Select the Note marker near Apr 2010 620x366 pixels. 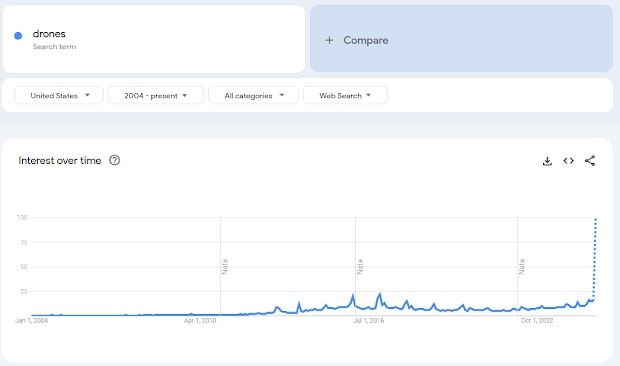tap(225, 266)
